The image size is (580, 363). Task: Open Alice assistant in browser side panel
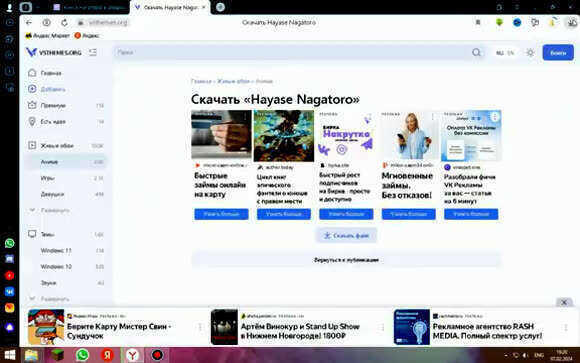[x=10, y=327]
